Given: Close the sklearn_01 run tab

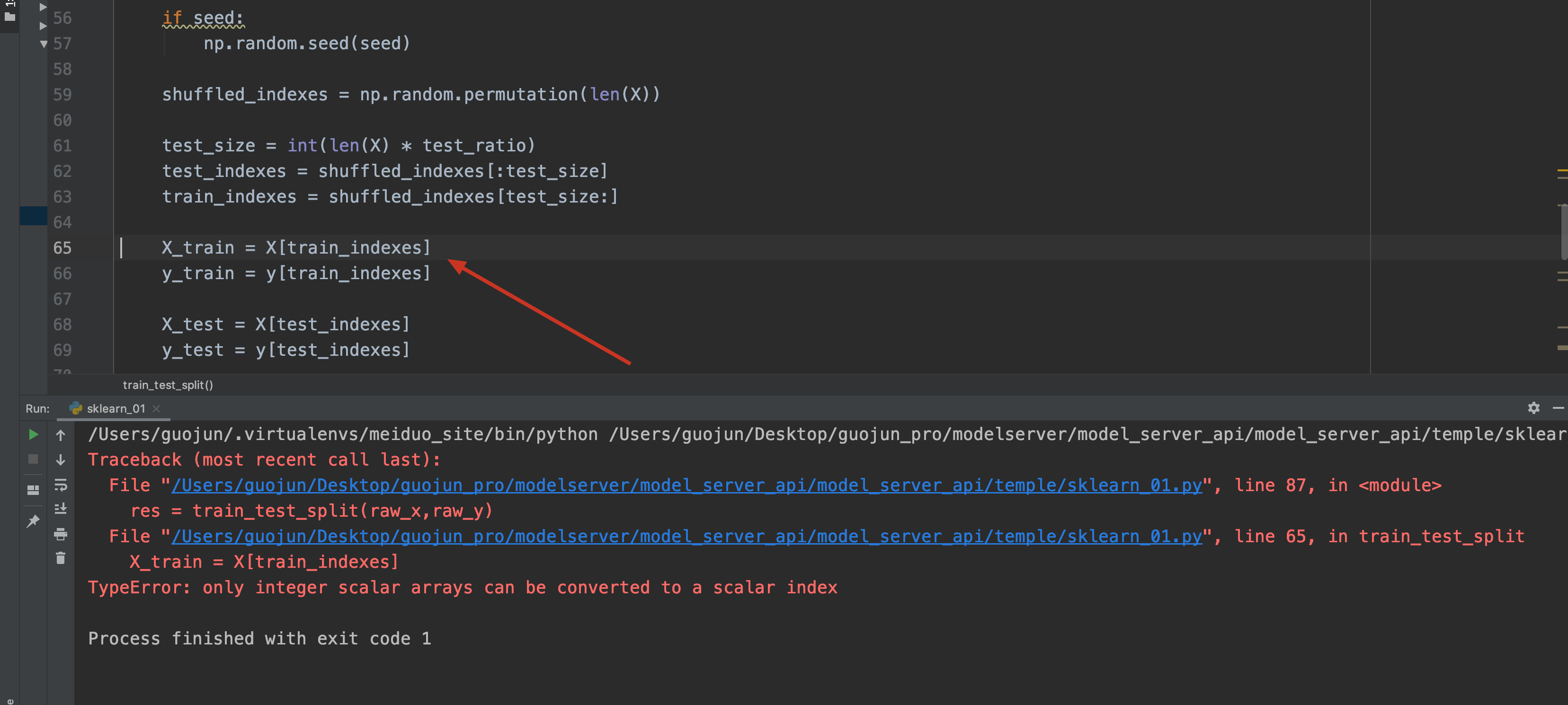Looking at the screenshot, I should pyautogui.click(x=156, y=408).
